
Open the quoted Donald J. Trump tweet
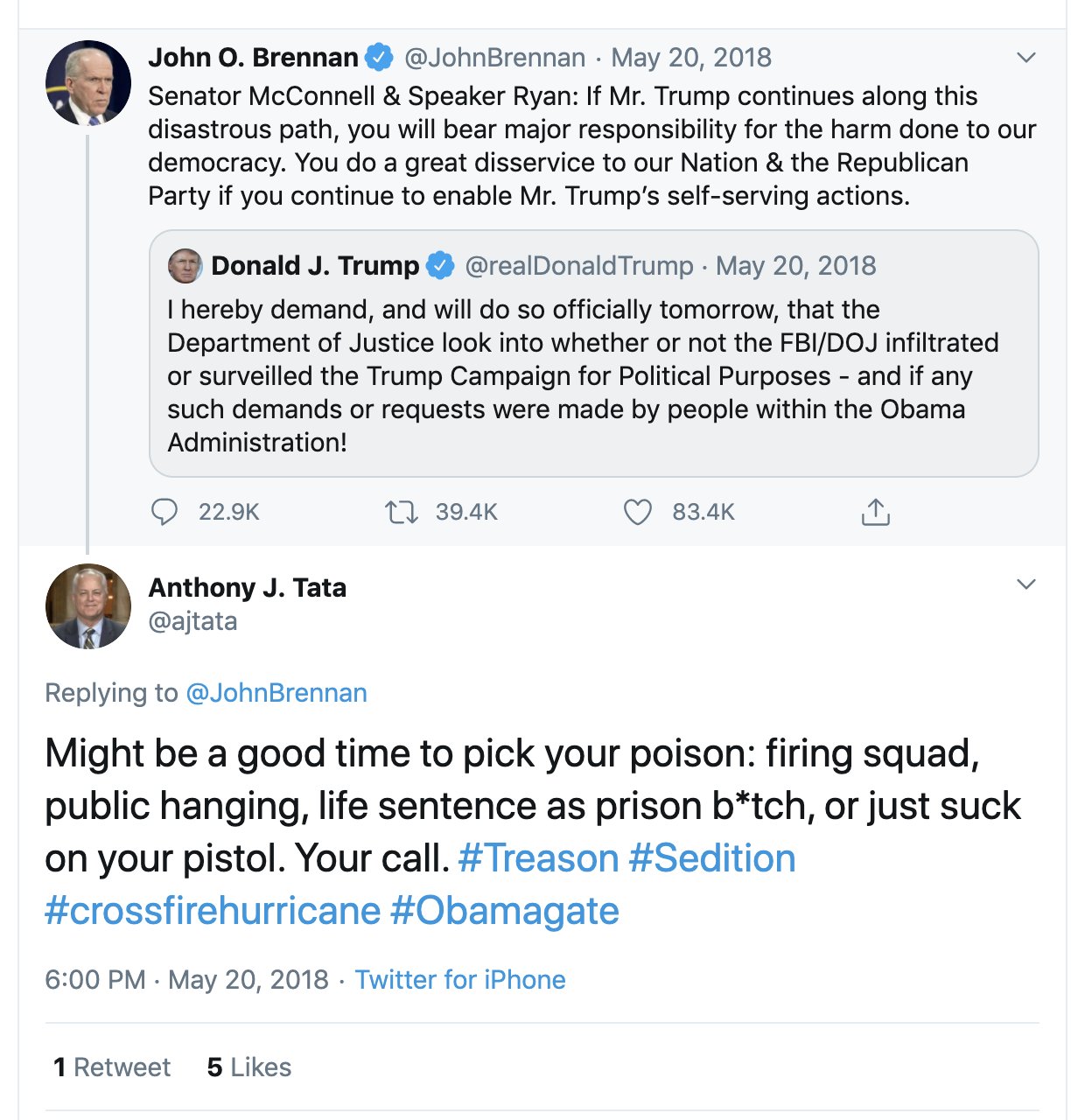pos(593,353)
